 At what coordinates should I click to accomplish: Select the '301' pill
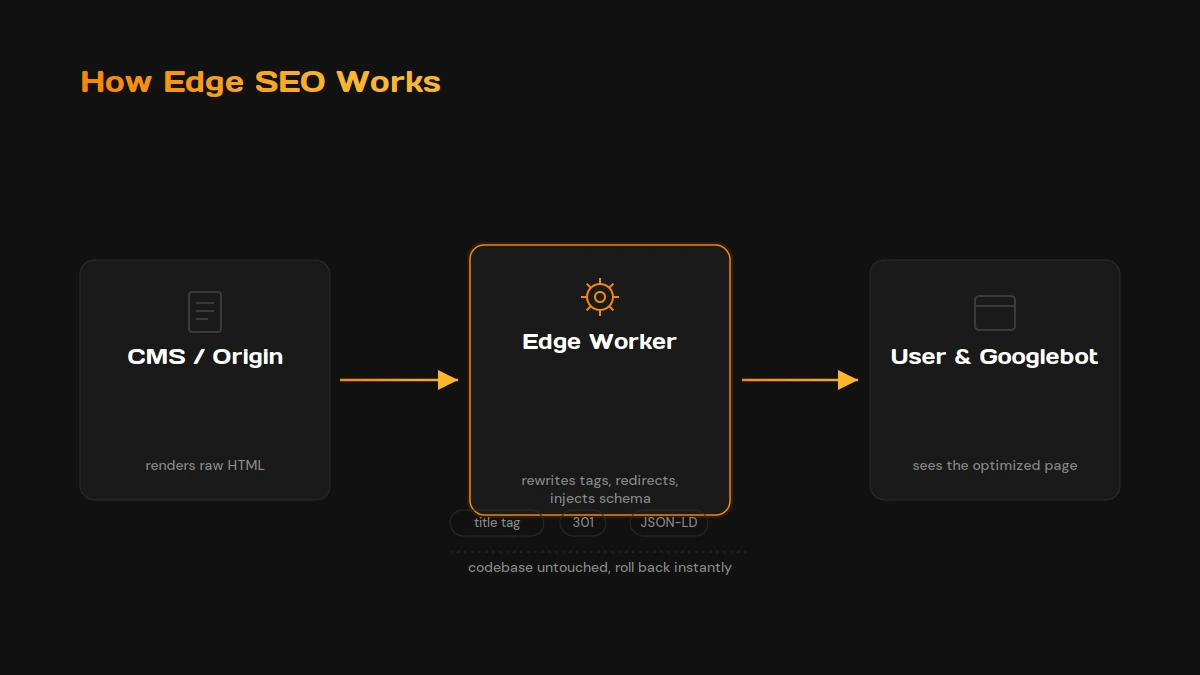click(x=583, y=523)
